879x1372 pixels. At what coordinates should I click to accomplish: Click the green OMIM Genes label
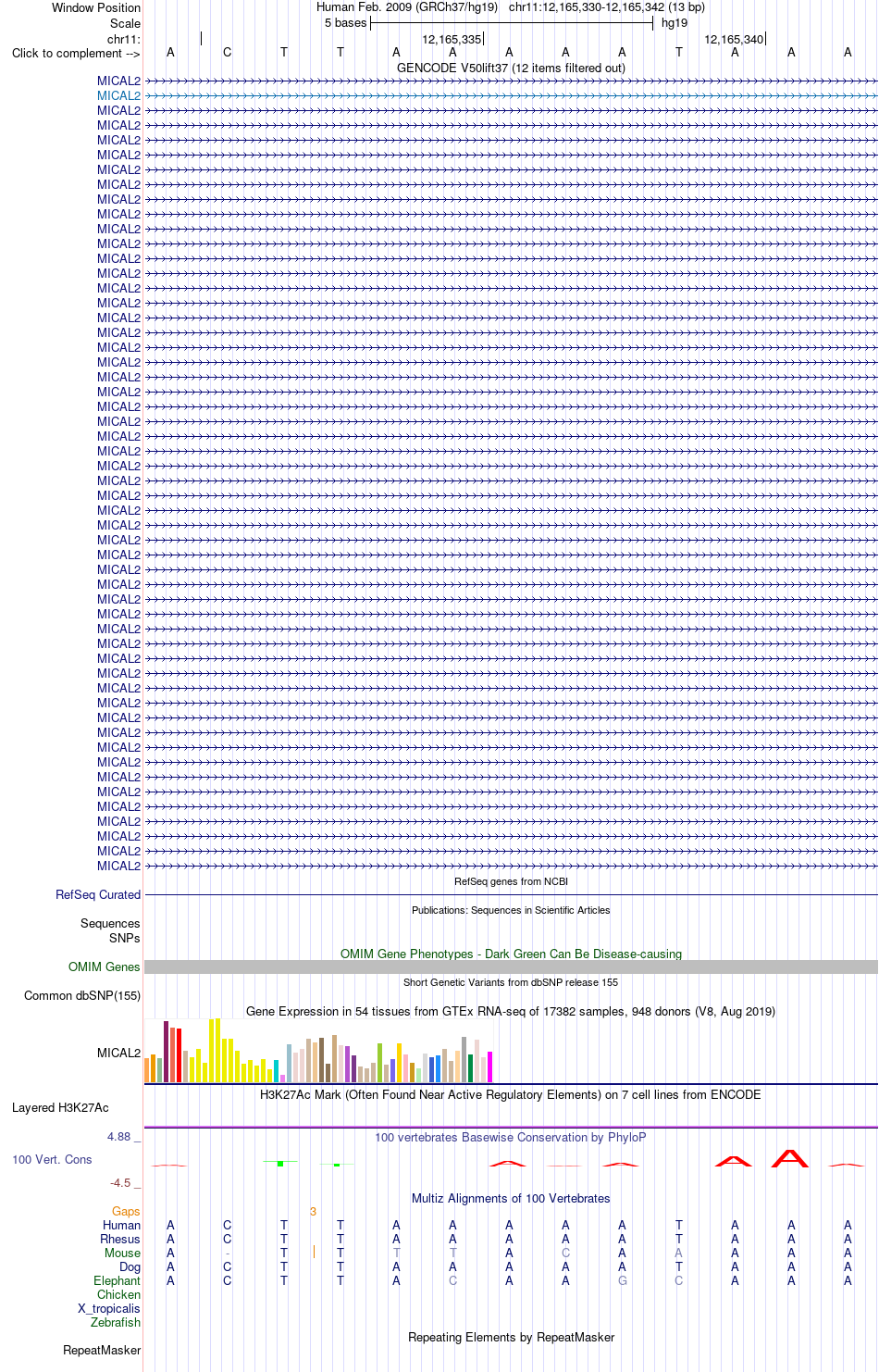pos(105,967)
